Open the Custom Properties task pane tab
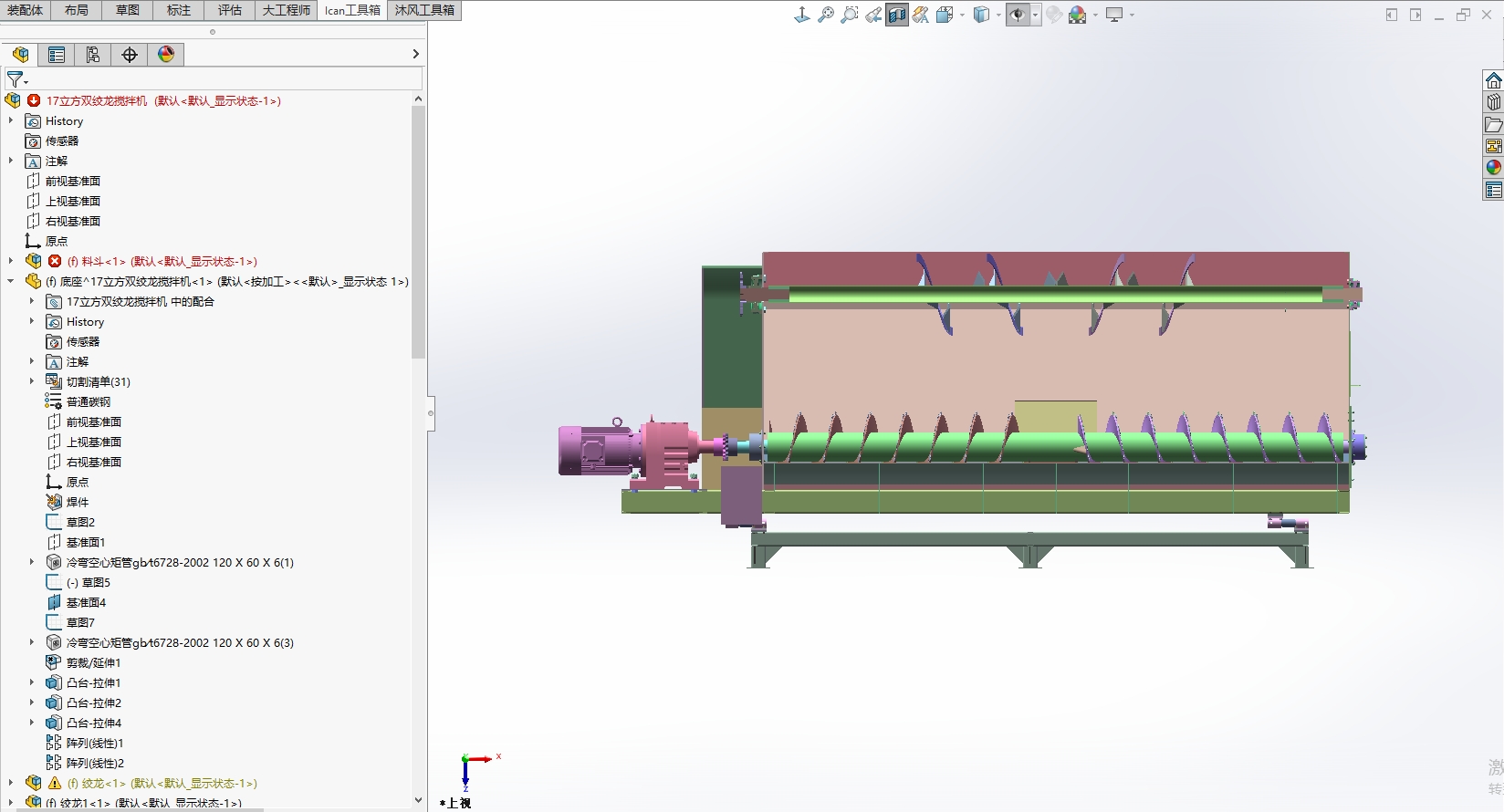Image resolution: width=1504 pixels, height=812 pixels. [1493, 190]
